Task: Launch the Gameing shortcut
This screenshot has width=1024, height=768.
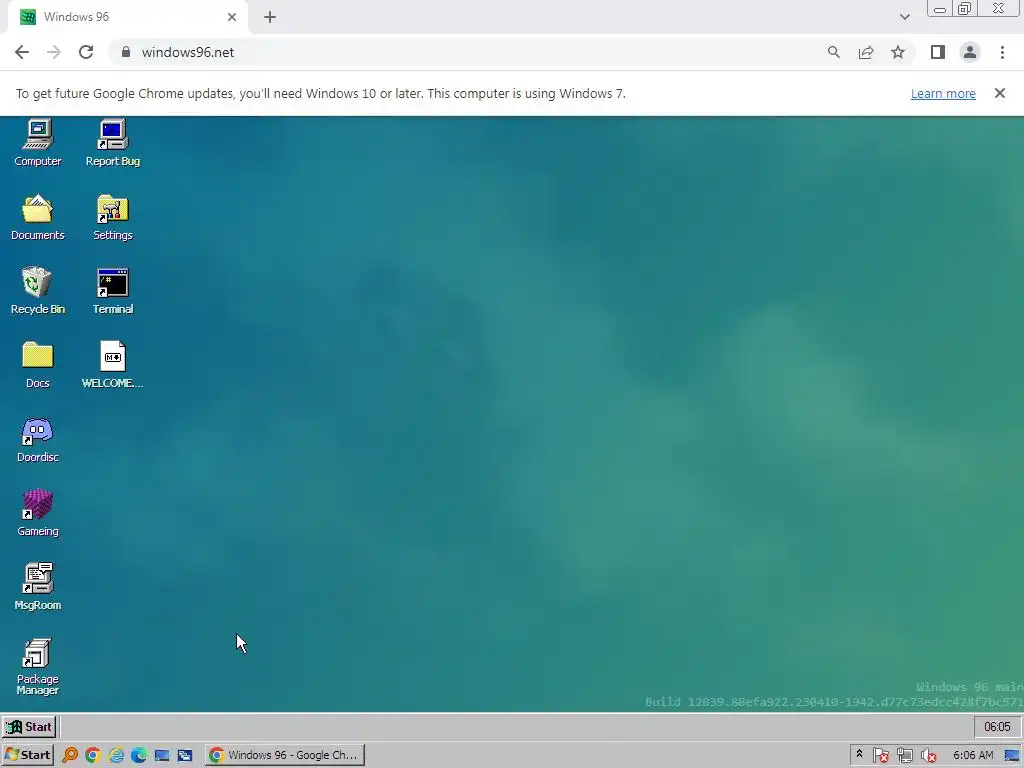Action: 37,513
